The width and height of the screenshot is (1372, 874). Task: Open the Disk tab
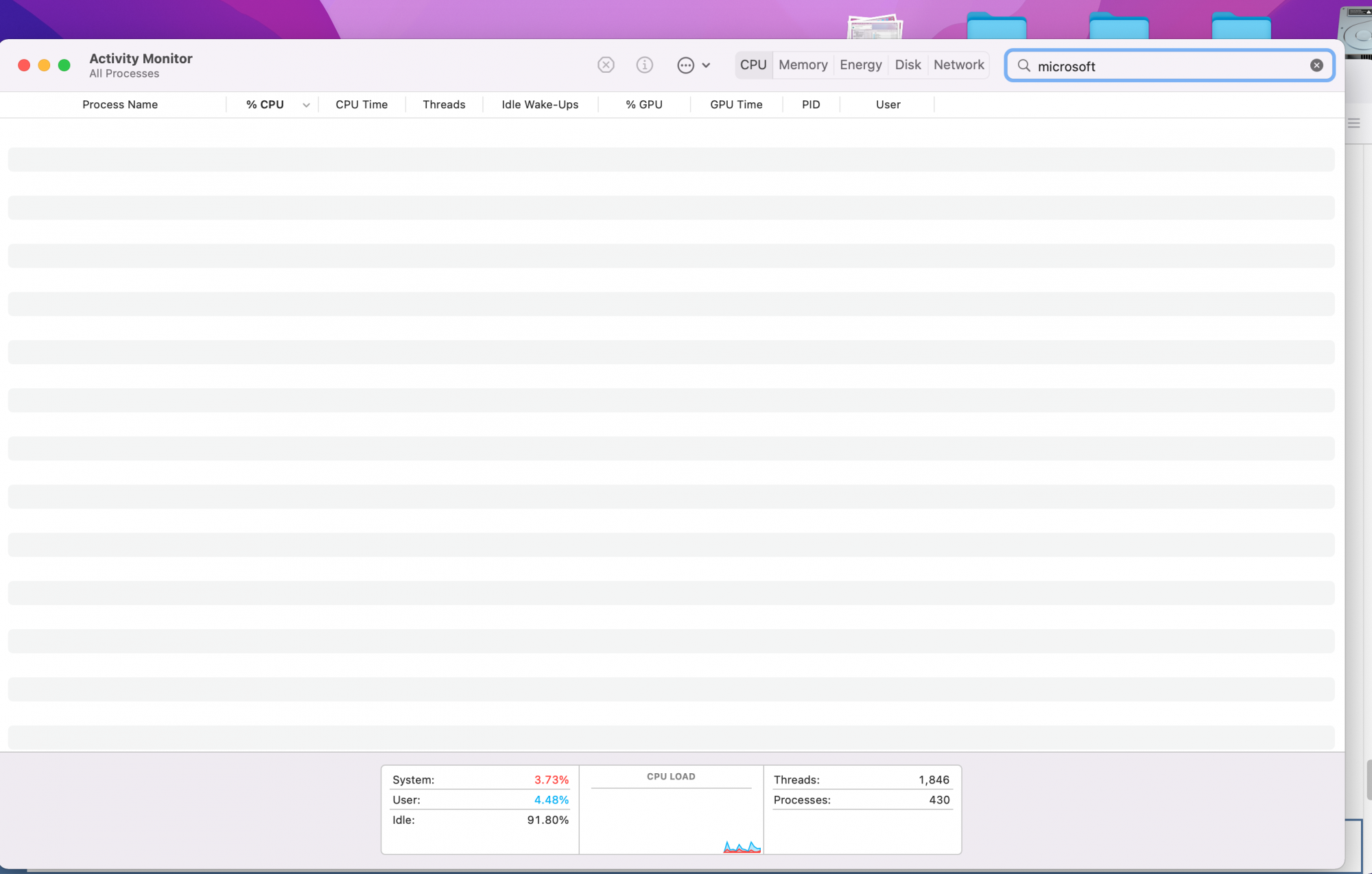pos(908,65)
